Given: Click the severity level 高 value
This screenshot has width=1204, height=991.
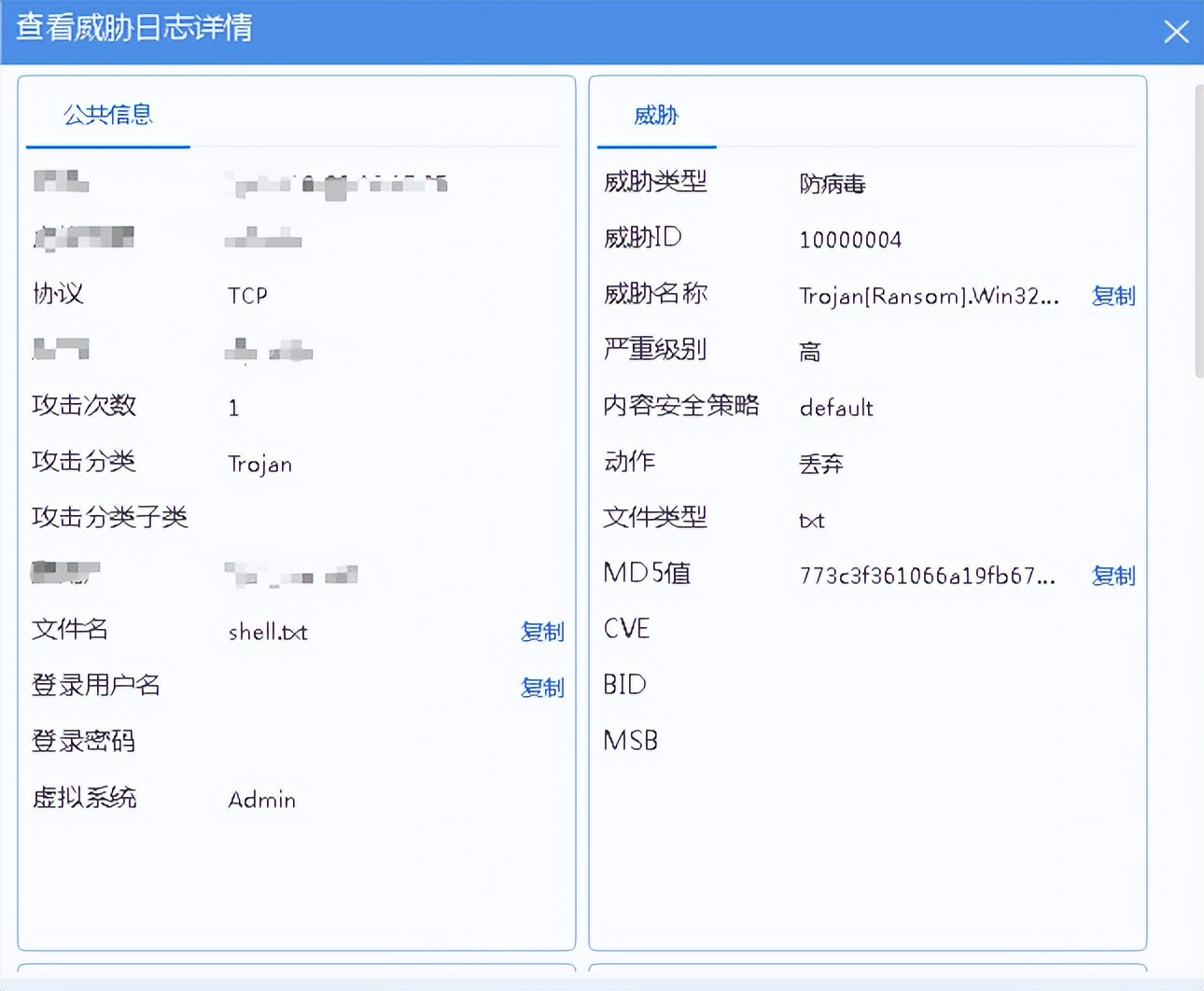Looking at the screenshot, I should tap(809, 352).
